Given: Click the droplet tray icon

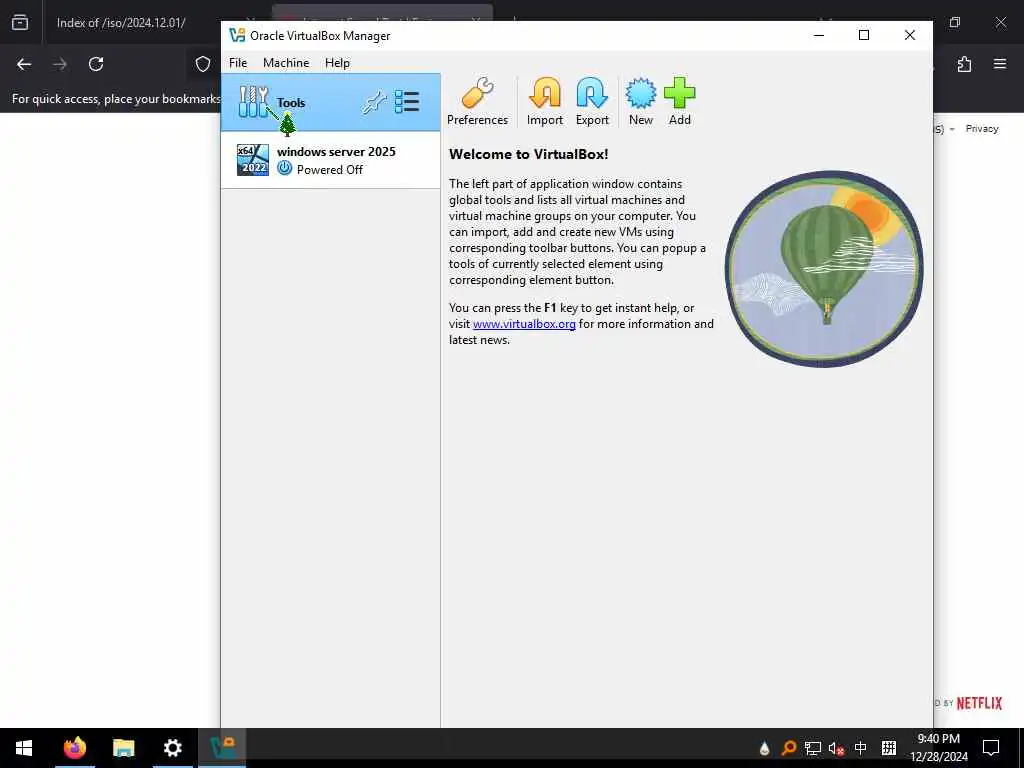Looking at the screenshot, I should 764,748.
